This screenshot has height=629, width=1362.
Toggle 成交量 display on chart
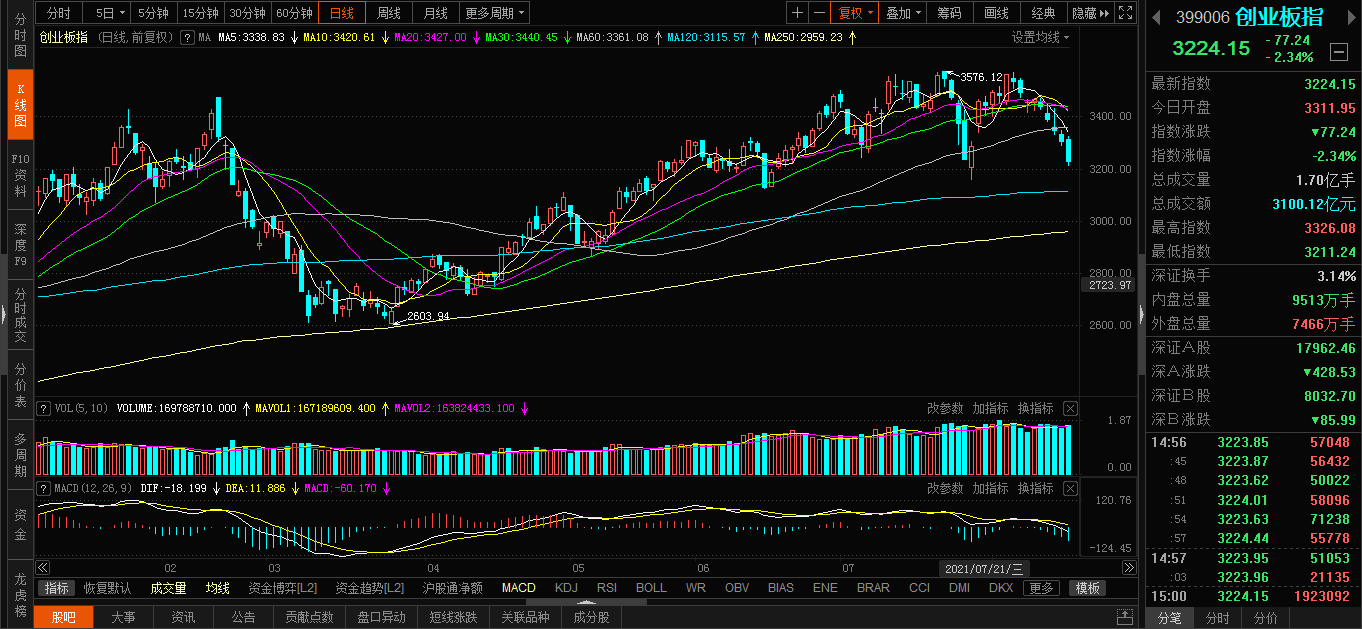(169, 588)
